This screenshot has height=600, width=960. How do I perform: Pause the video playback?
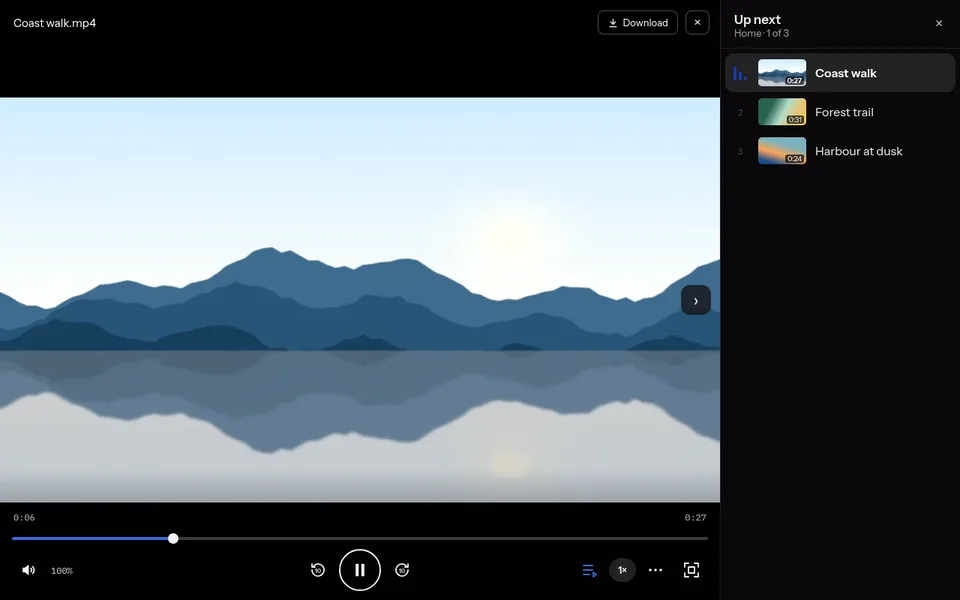point(360,570)
